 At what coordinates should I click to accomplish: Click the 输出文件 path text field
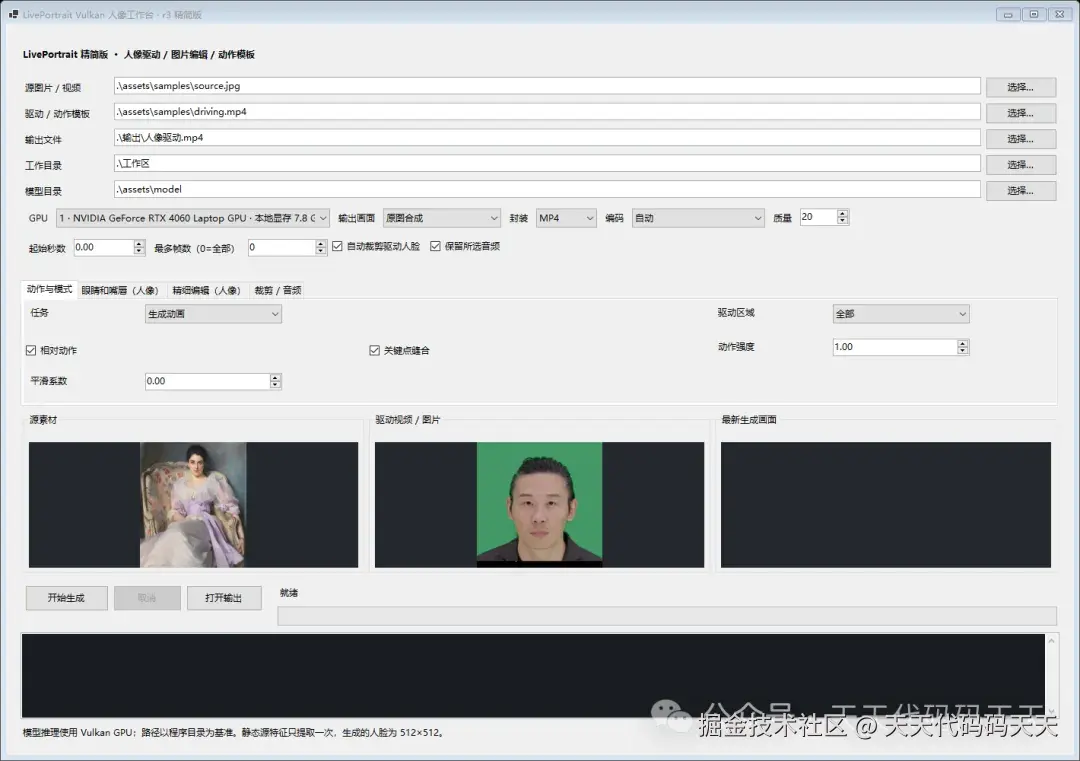(547, 138)
